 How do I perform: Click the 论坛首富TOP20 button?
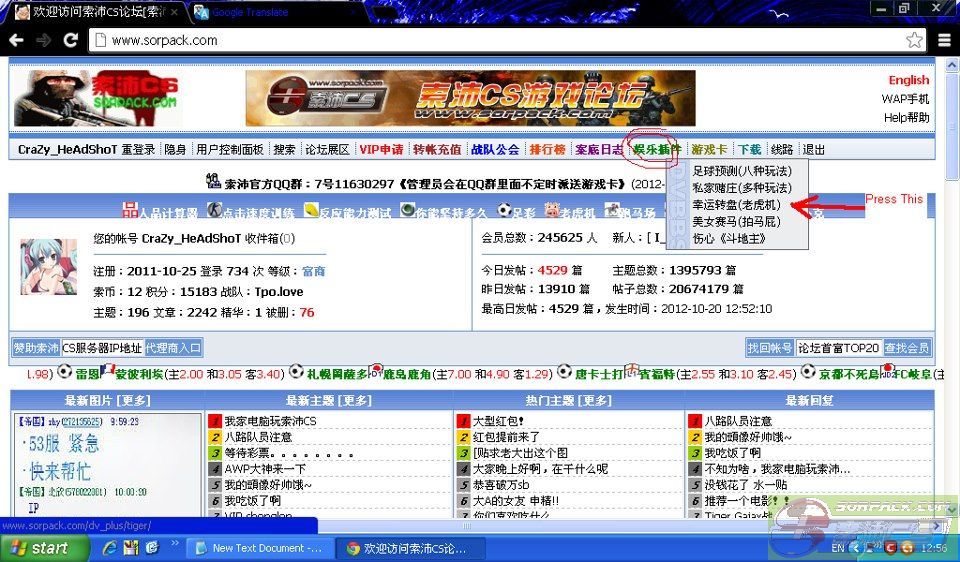(x=838, y=348)
